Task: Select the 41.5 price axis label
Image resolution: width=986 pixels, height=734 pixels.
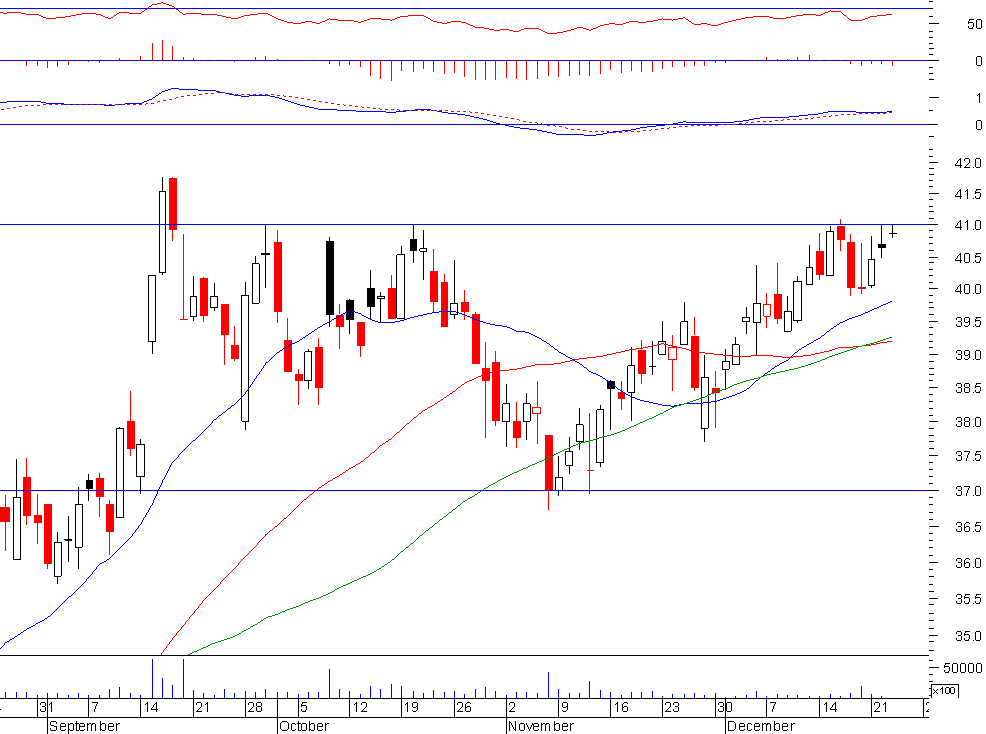Action: pyautogui.click(x=968, y=194)
